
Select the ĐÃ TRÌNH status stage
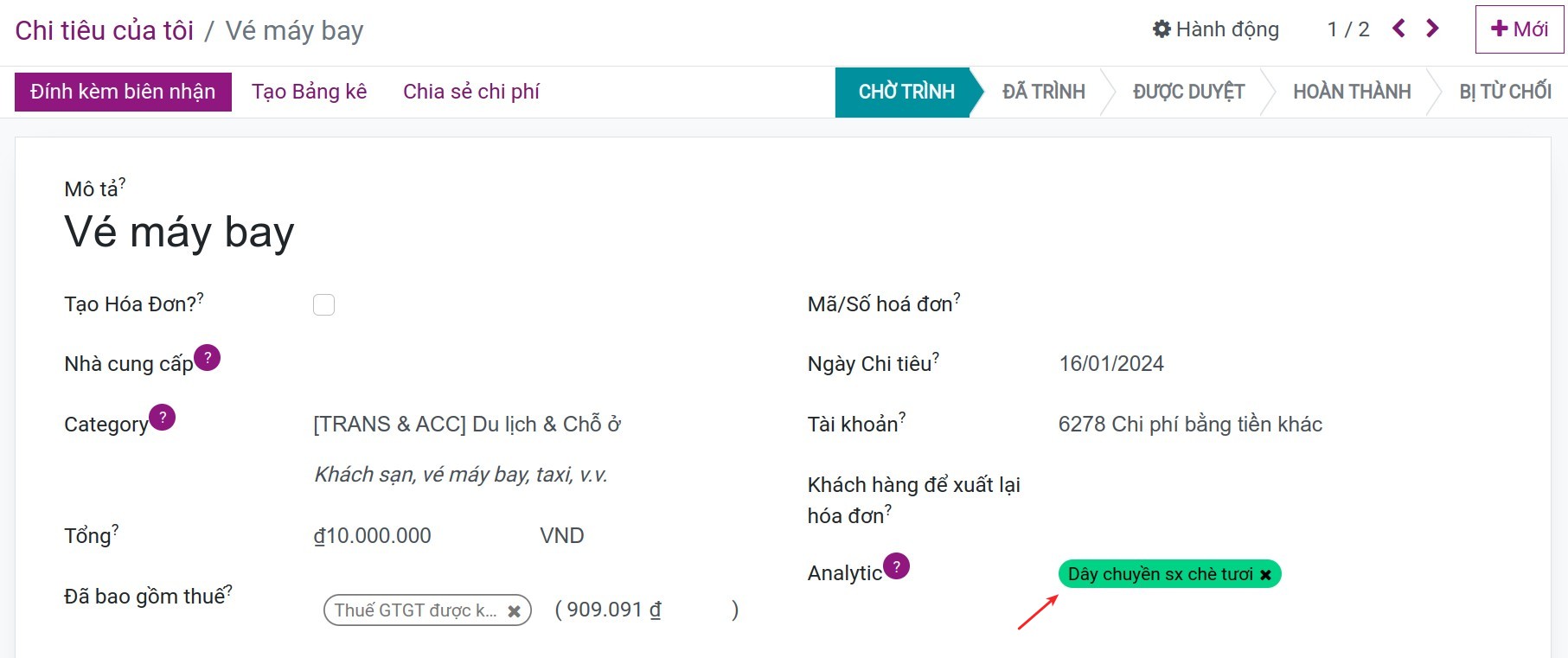point(1043,91)
